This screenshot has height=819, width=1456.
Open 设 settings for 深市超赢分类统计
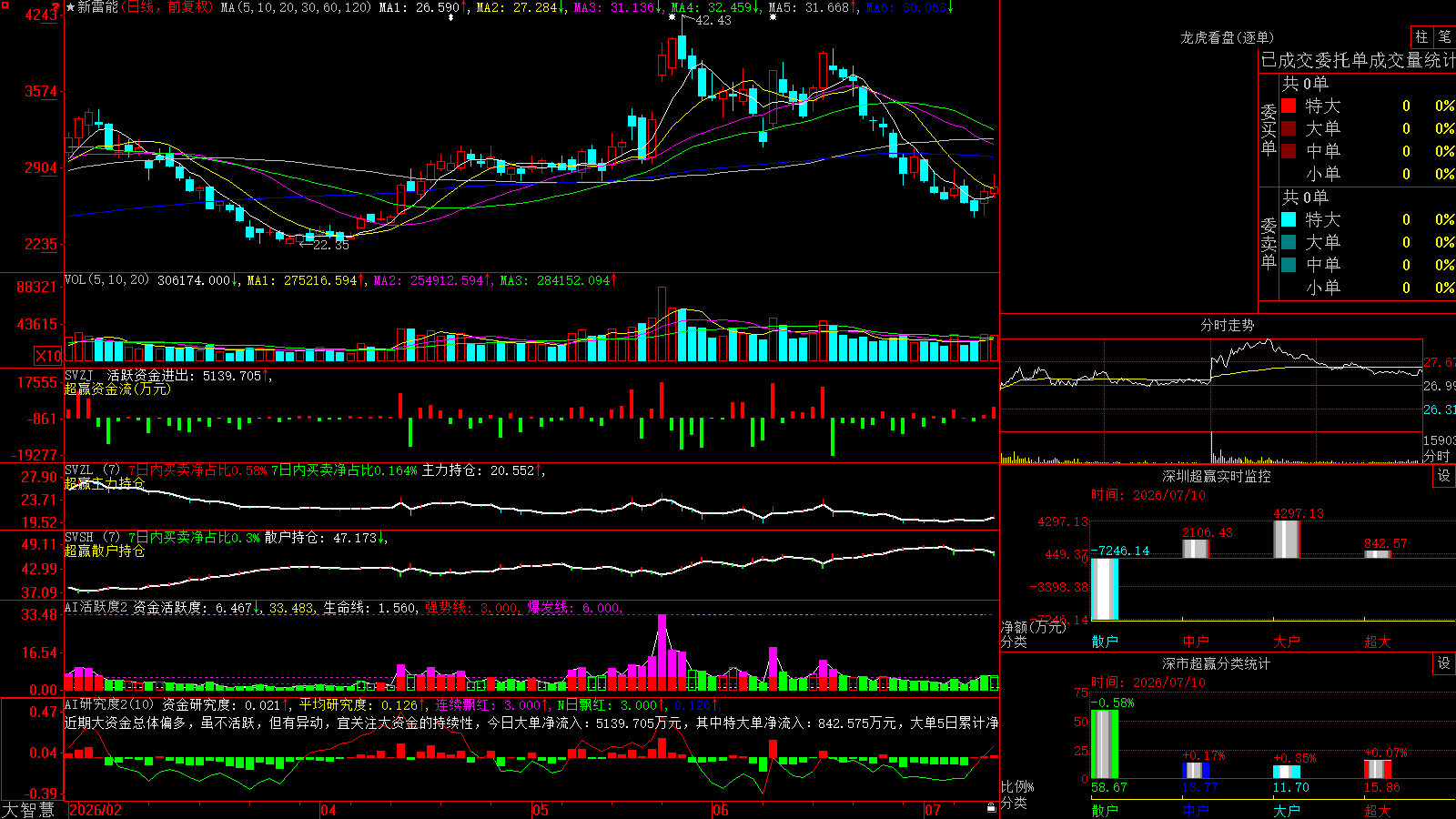coord(1444,663)
